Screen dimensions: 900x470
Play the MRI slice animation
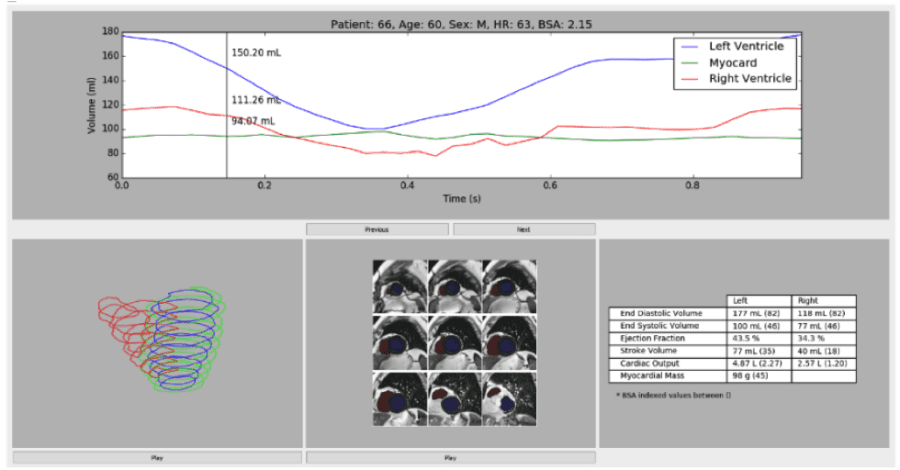451,457
